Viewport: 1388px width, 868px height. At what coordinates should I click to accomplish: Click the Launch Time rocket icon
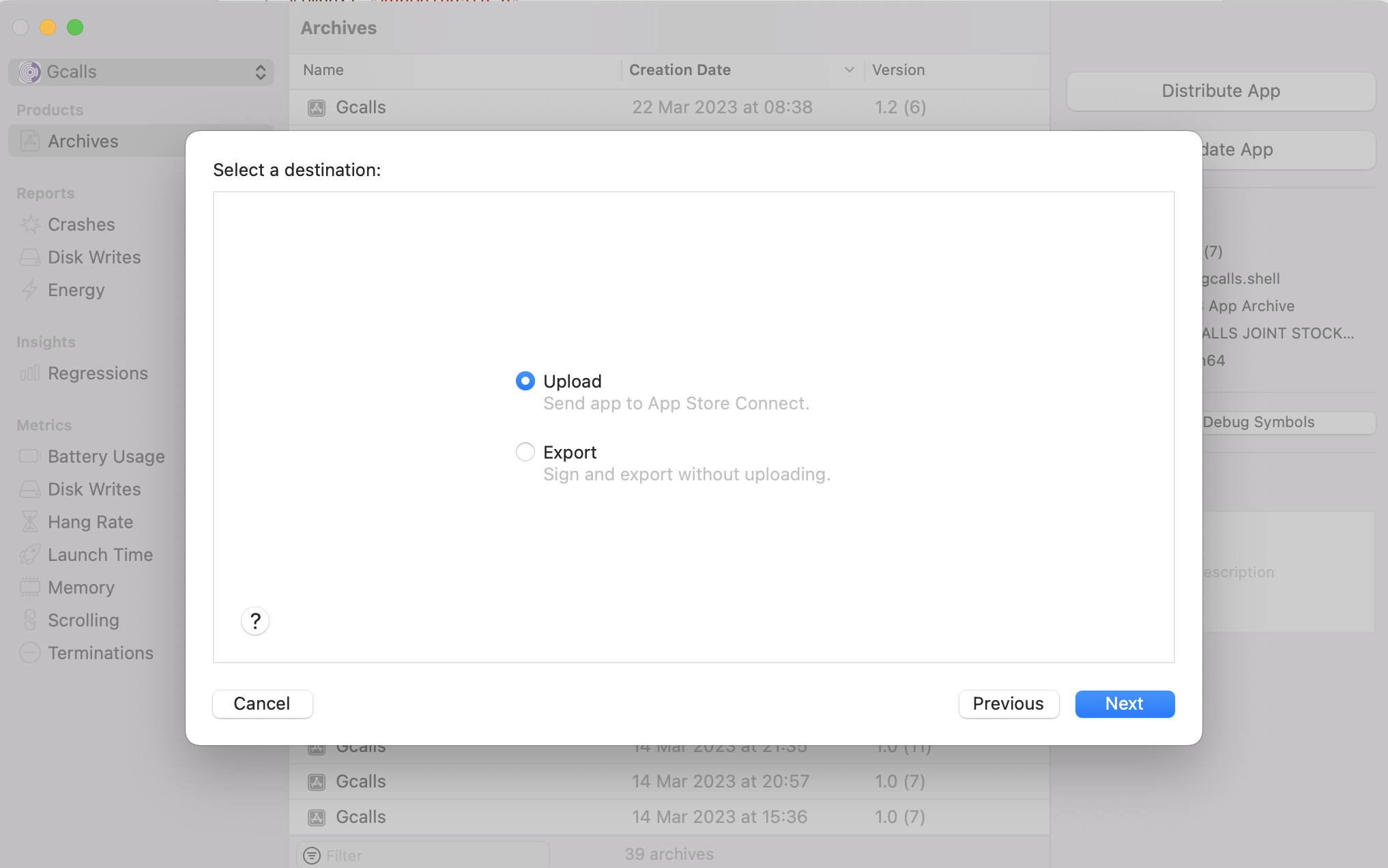[30, 555]
